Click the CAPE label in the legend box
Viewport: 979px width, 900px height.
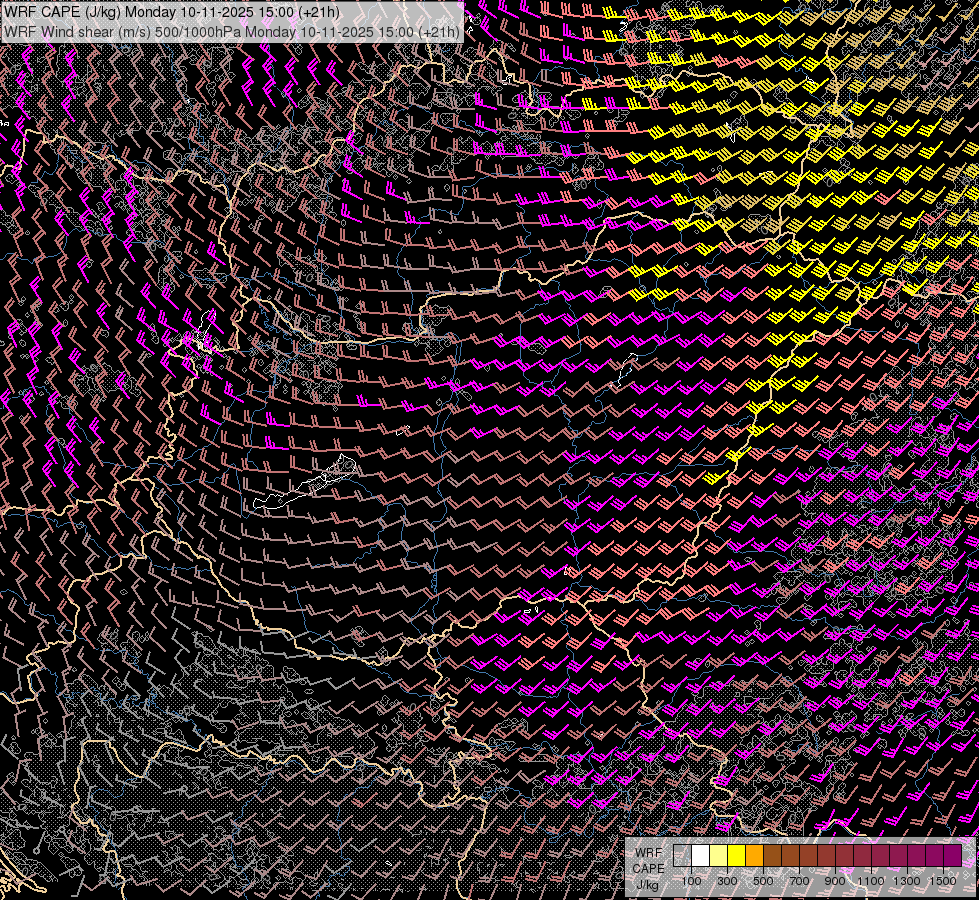[648, 869]
